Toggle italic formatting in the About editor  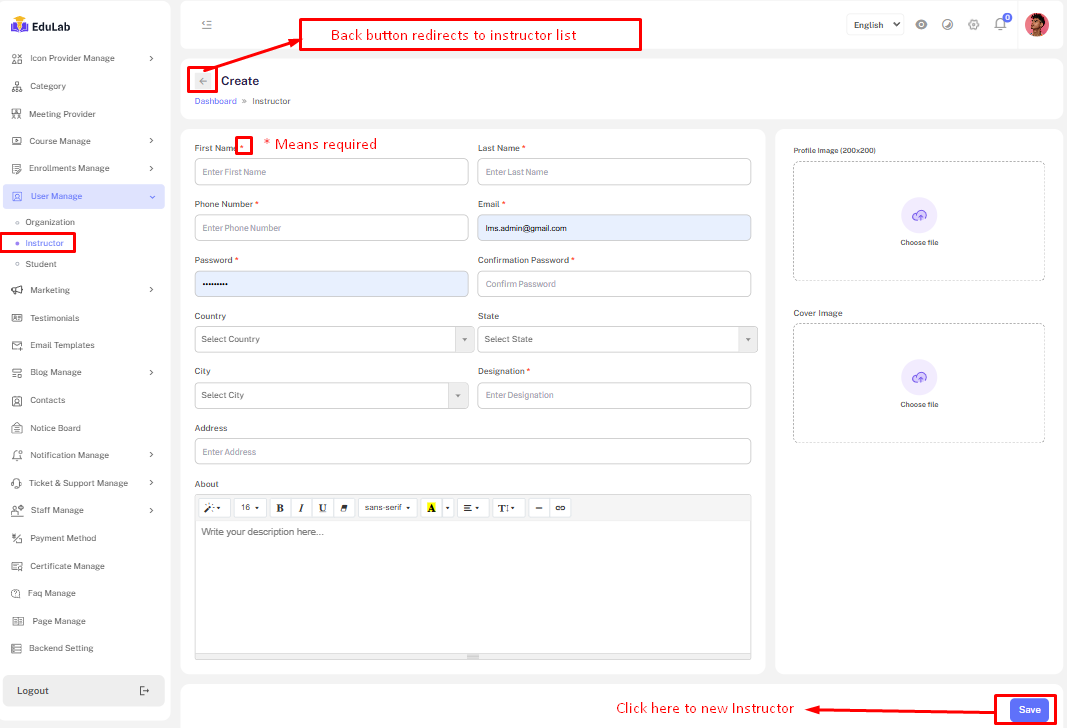coord(301,508)
